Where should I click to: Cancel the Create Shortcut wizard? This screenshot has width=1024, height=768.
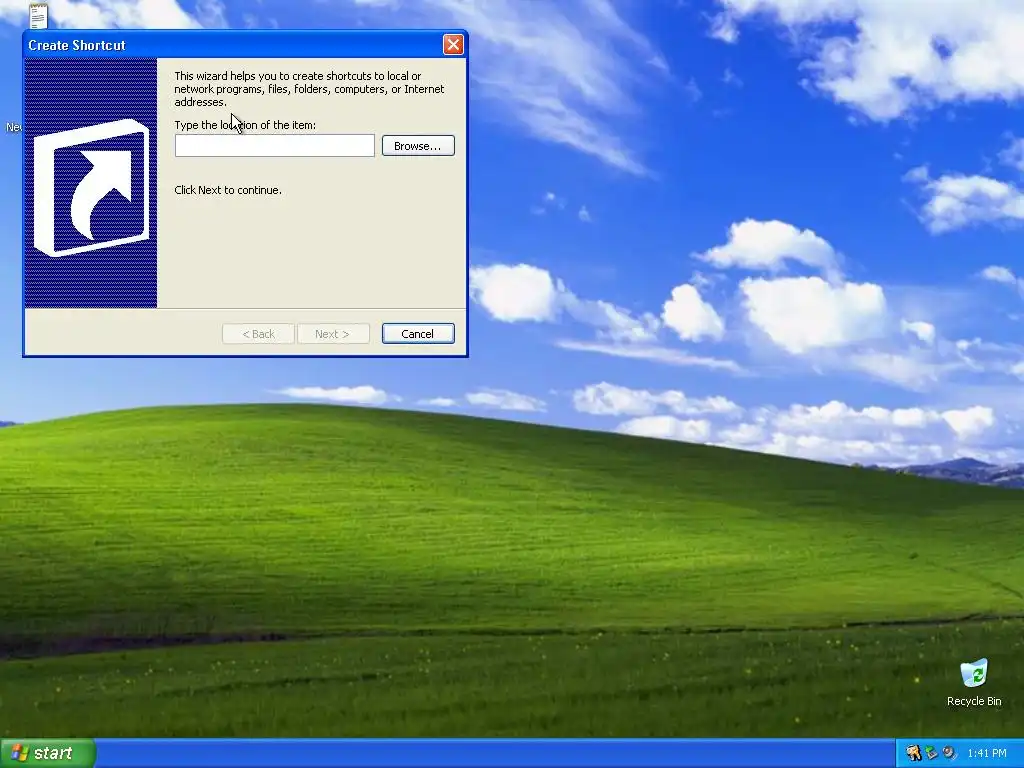[x=418, y=334]
